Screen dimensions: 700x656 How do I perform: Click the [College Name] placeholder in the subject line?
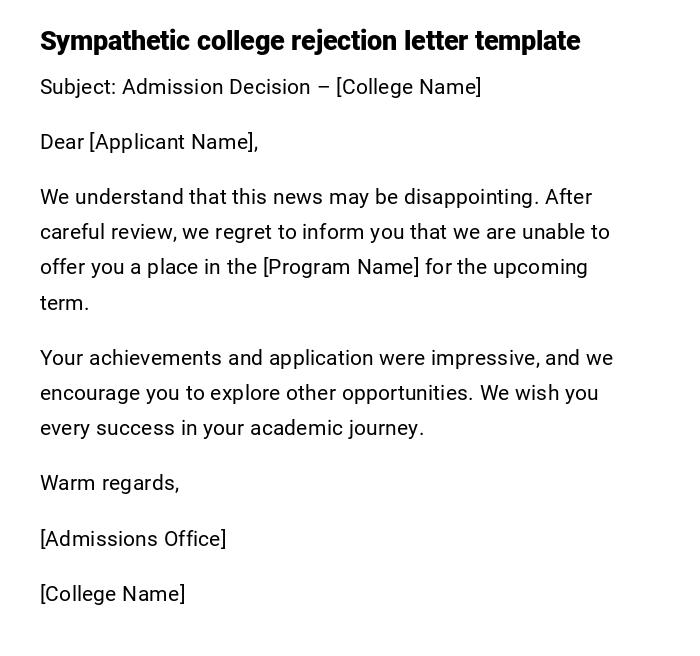coord(409,87)
